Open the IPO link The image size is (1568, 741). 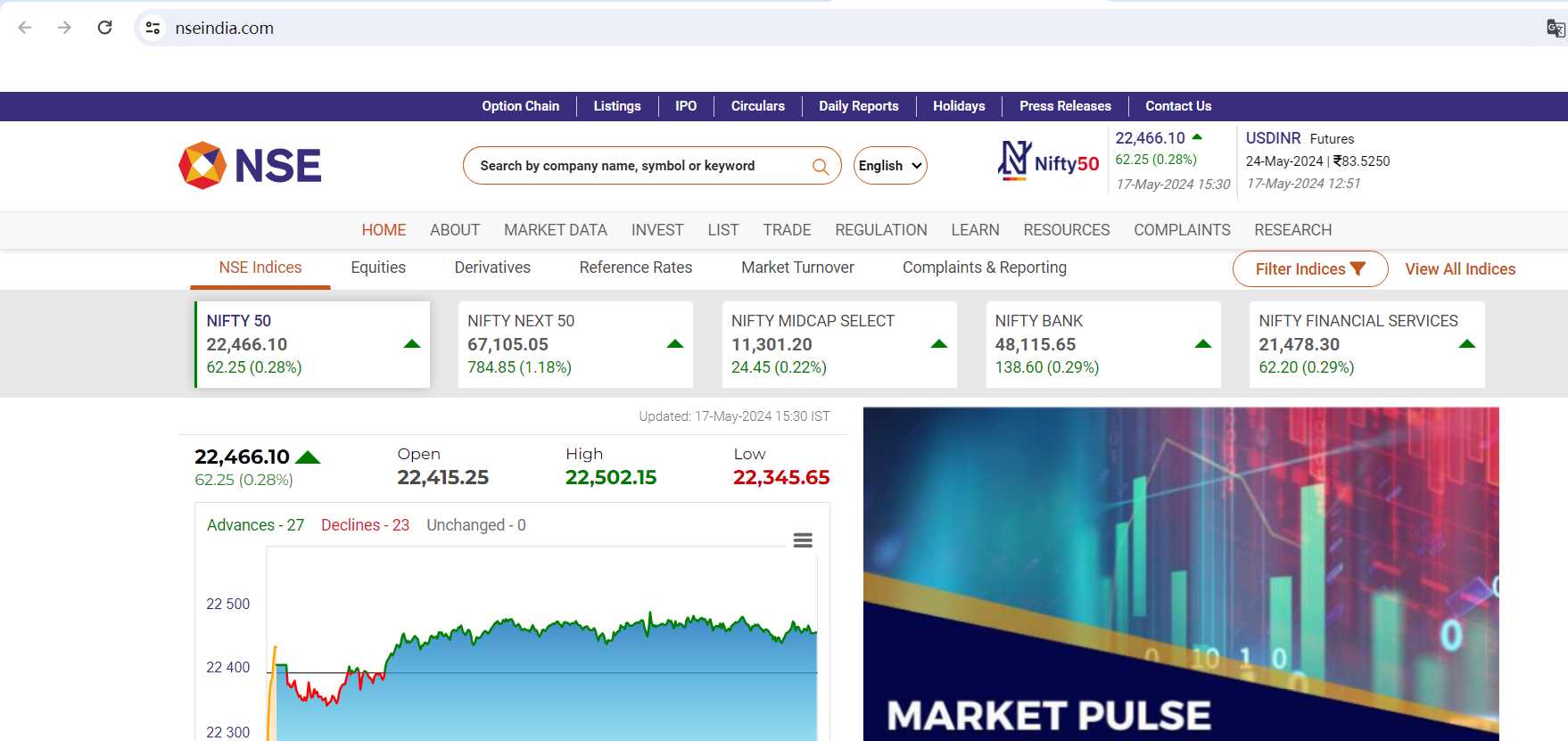(x=686, y=106)
